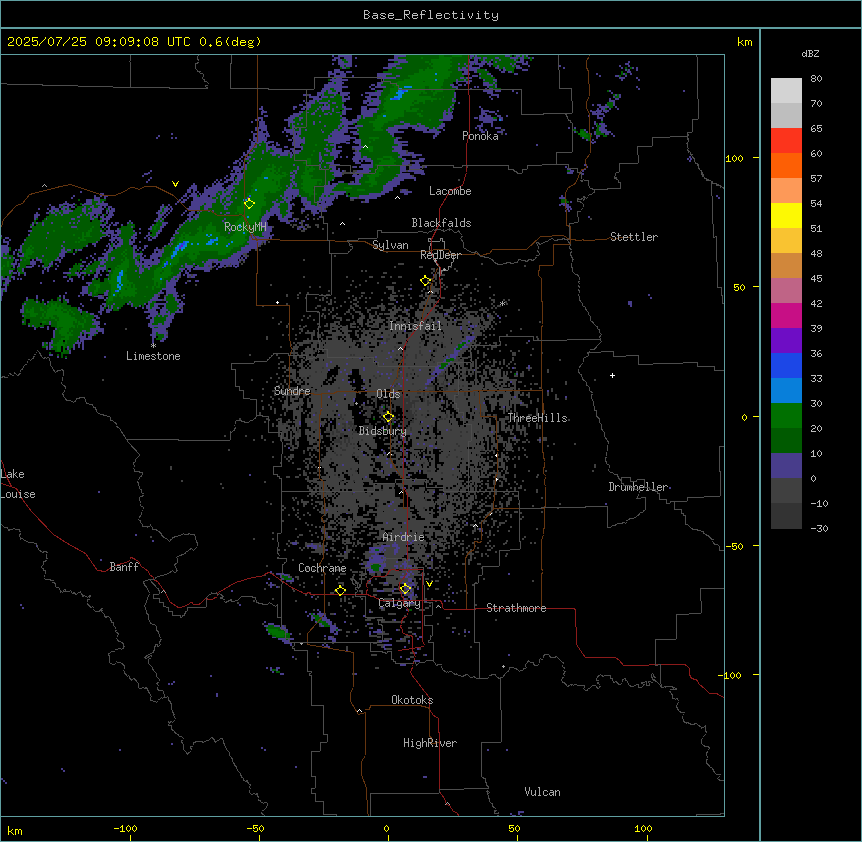Viewport: 862px width, 842px height.
Task: Click the yellow v marker northwest of RockyMH
Action: click(x=175, y=184)
